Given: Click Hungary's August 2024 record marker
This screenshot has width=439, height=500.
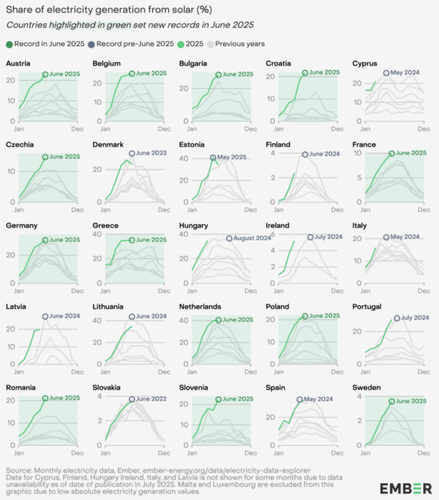Looking at the screenshot, I should (x=229, y=238).
